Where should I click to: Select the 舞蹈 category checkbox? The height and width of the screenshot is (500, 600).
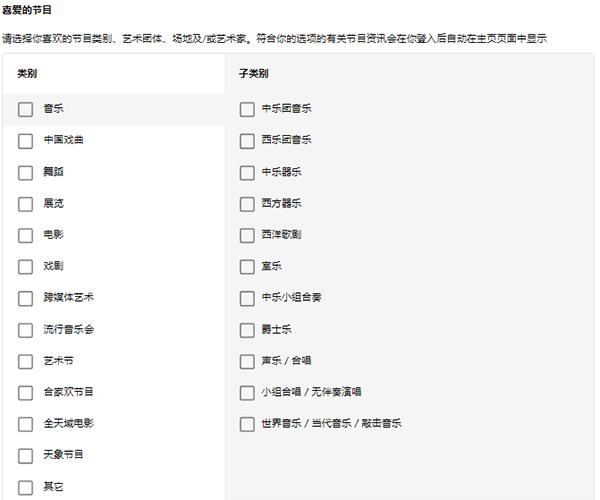[25, 172]
